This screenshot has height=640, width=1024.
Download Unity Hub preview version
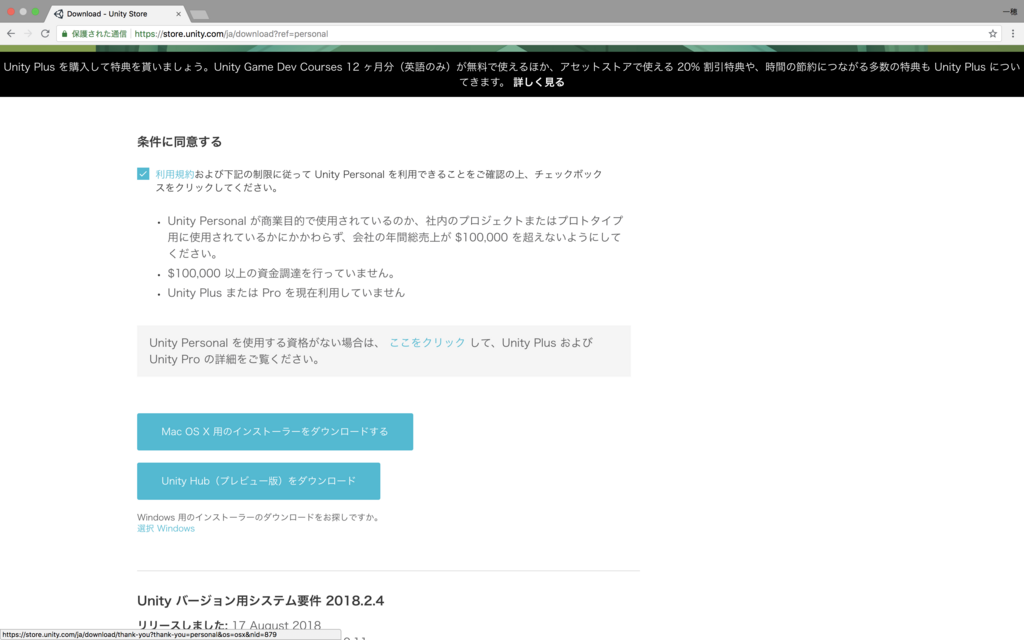coord(259,481)
